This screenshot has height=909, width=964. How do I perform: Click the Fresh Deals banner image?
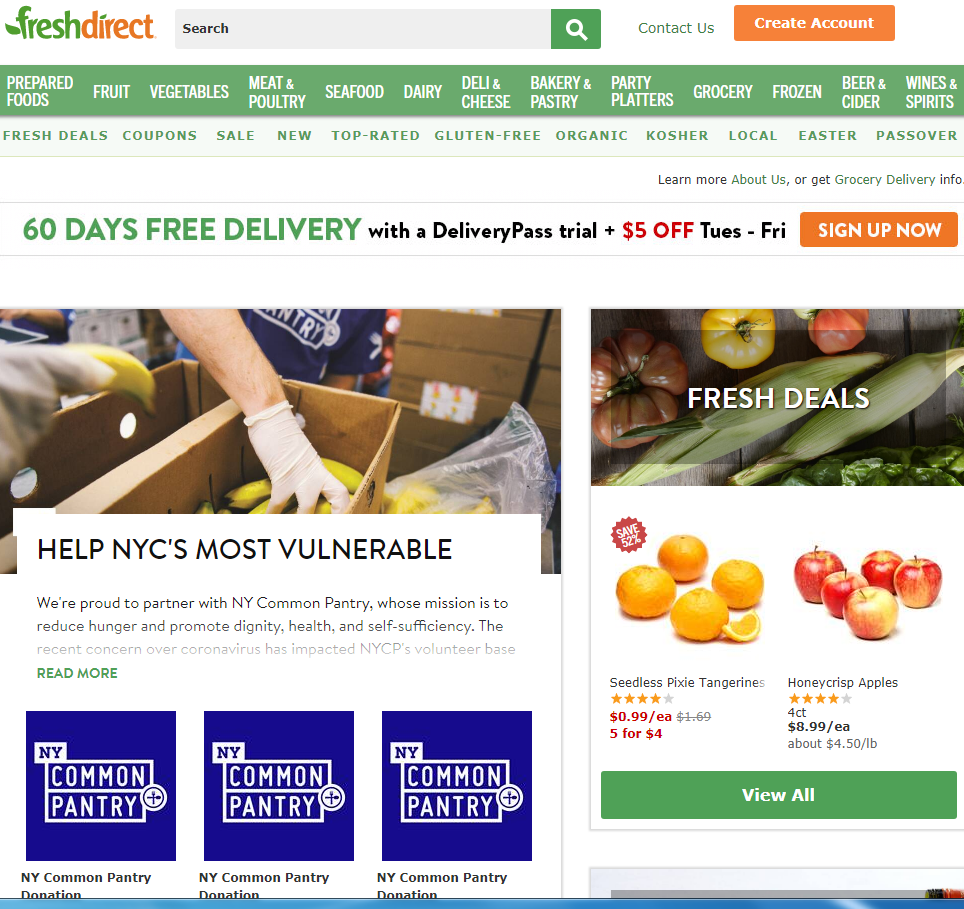tap(777, 397)
